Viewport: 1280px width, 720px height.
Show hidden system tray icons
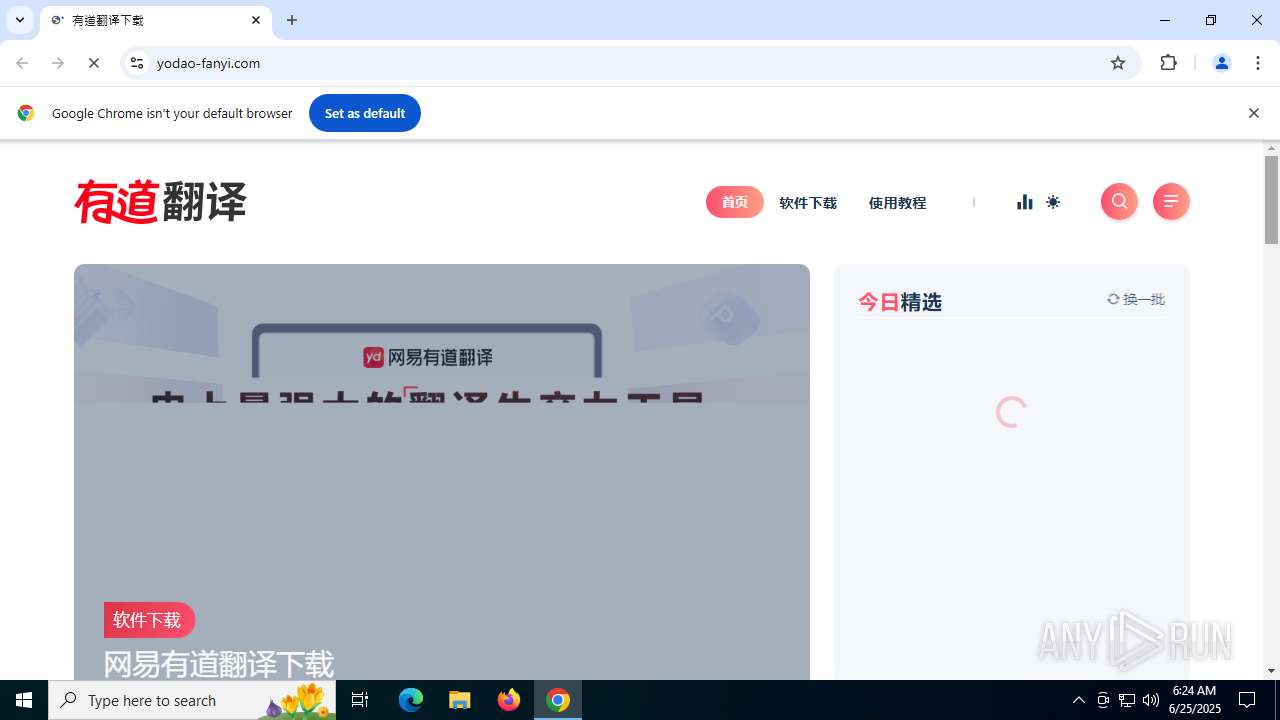coord(1078,700)
